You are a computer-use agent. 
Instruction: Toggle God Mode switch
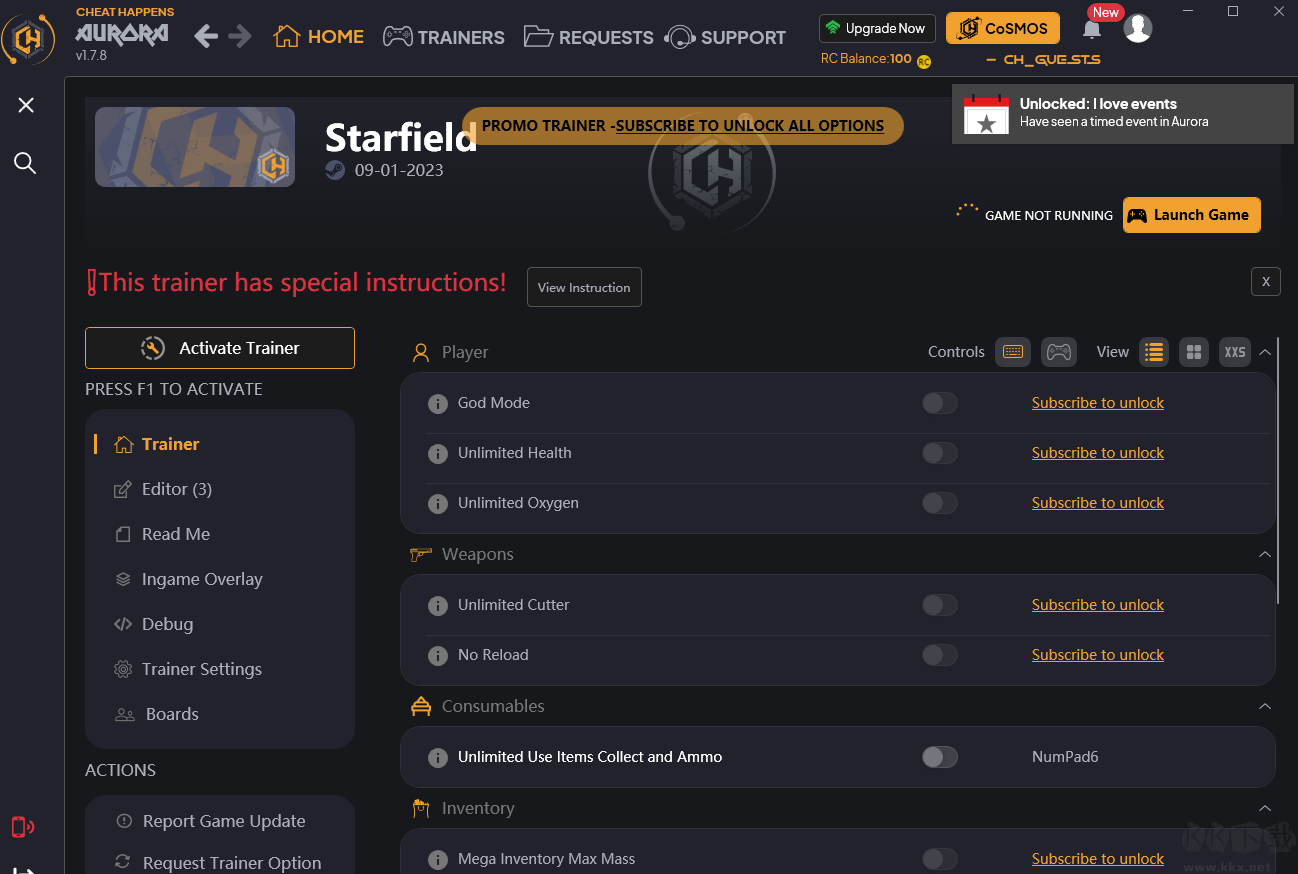point(940,403)
